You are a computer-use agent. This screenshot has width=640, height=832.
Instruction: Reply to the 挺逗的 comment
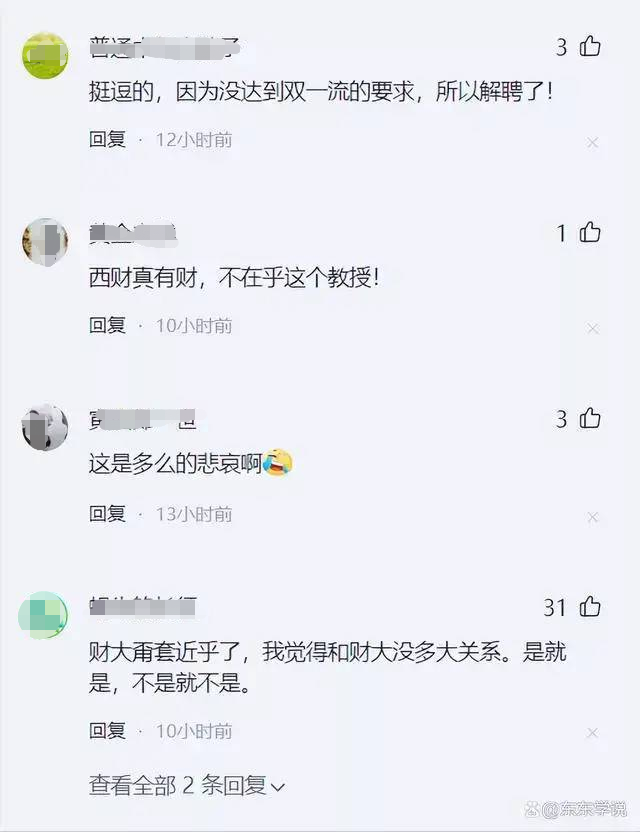pyautogui.click(x=107, y=140)
